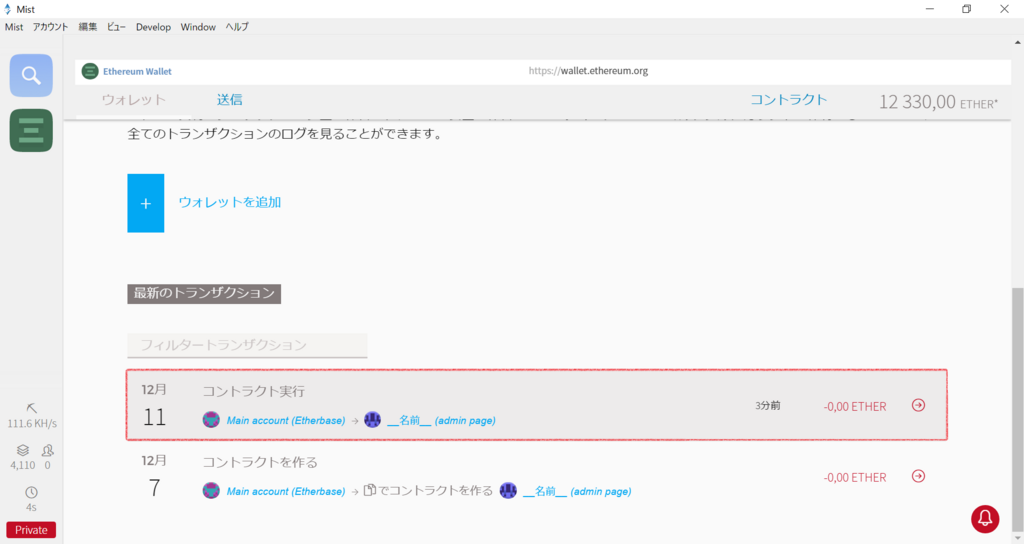
Task: Click the コントラクト実行 transaction title
Action: pyautogui.click(x=253, y=391)
